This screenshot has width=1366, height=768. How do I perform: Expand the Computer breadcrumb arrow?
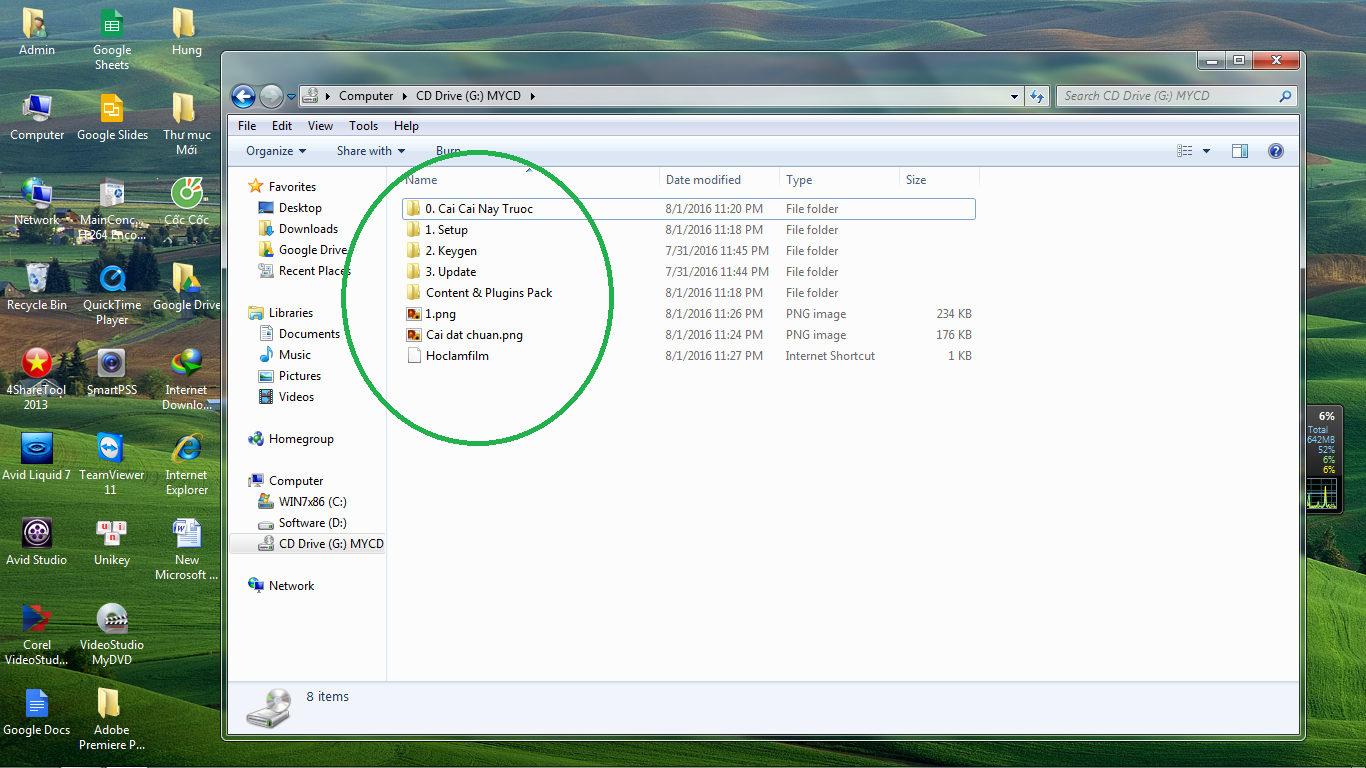405,97
